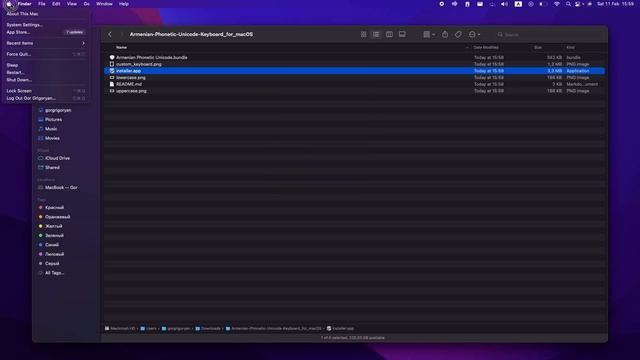Select uppercase.png file row
The image size is (640, 360).
point(354,91)
